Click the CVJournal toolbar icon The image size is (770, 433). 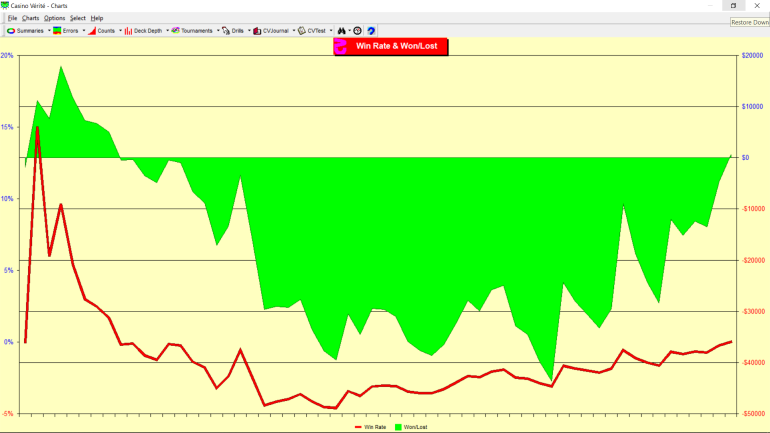tap(257, 31)
